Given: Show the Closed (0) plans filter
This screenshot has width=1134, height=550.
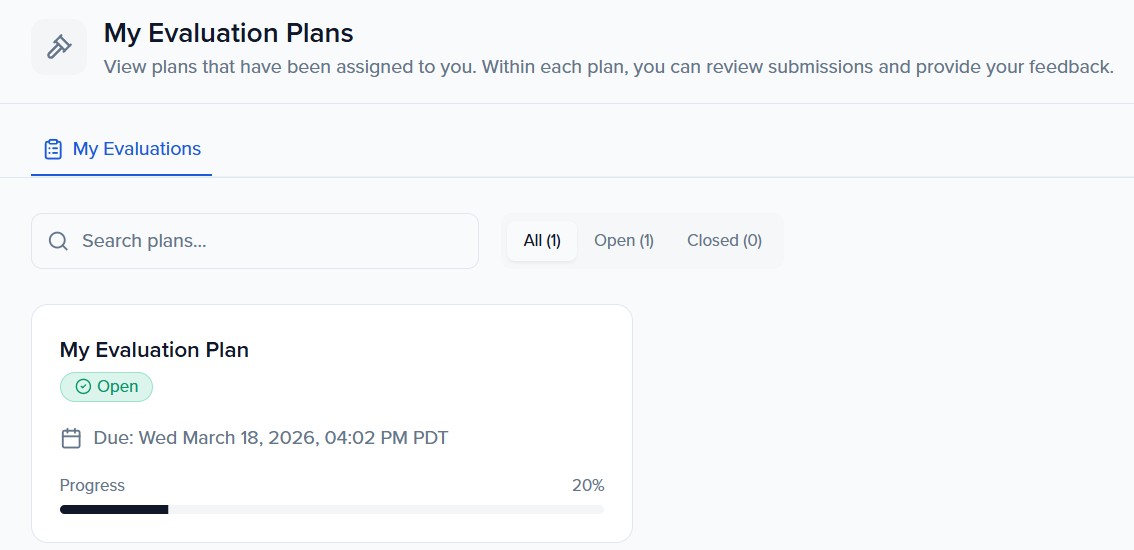Looking at the screenshot, I should [x=724, y=241].
